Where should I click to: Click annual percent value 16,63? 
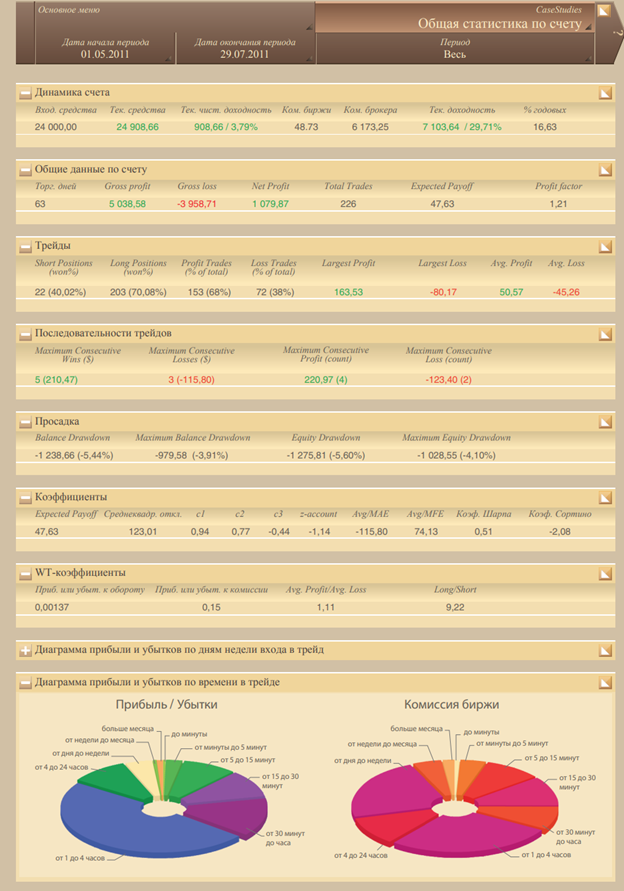545,127
